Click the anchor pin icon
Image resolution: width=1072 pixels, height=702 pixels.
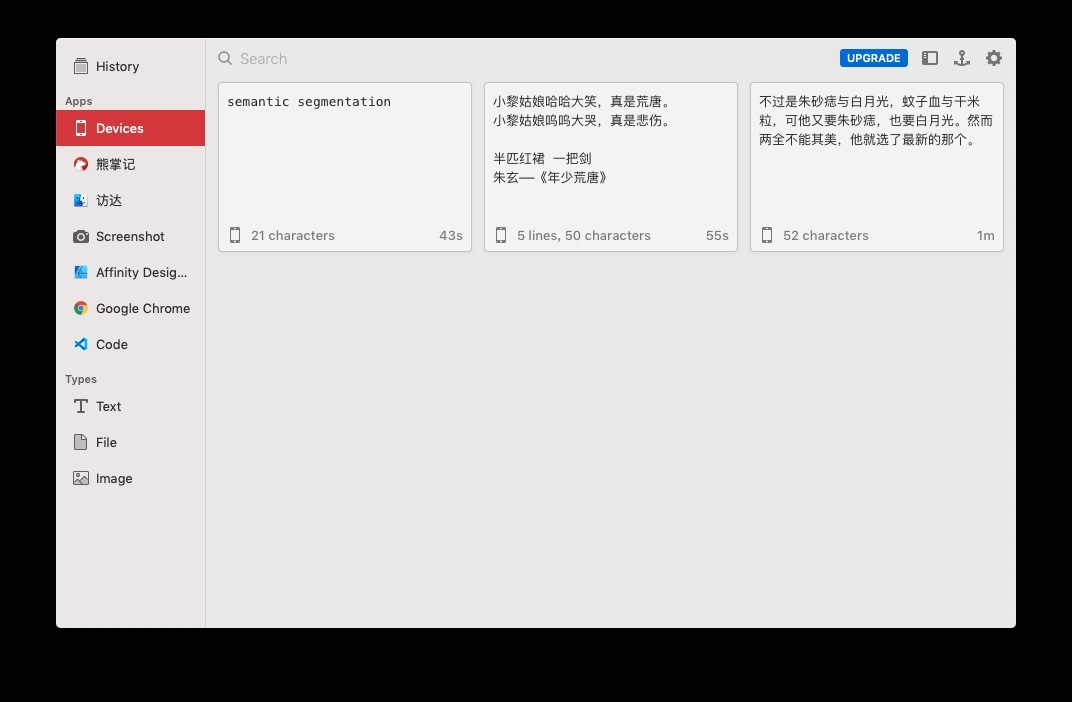pyautogui.click(x=962, y=58)
